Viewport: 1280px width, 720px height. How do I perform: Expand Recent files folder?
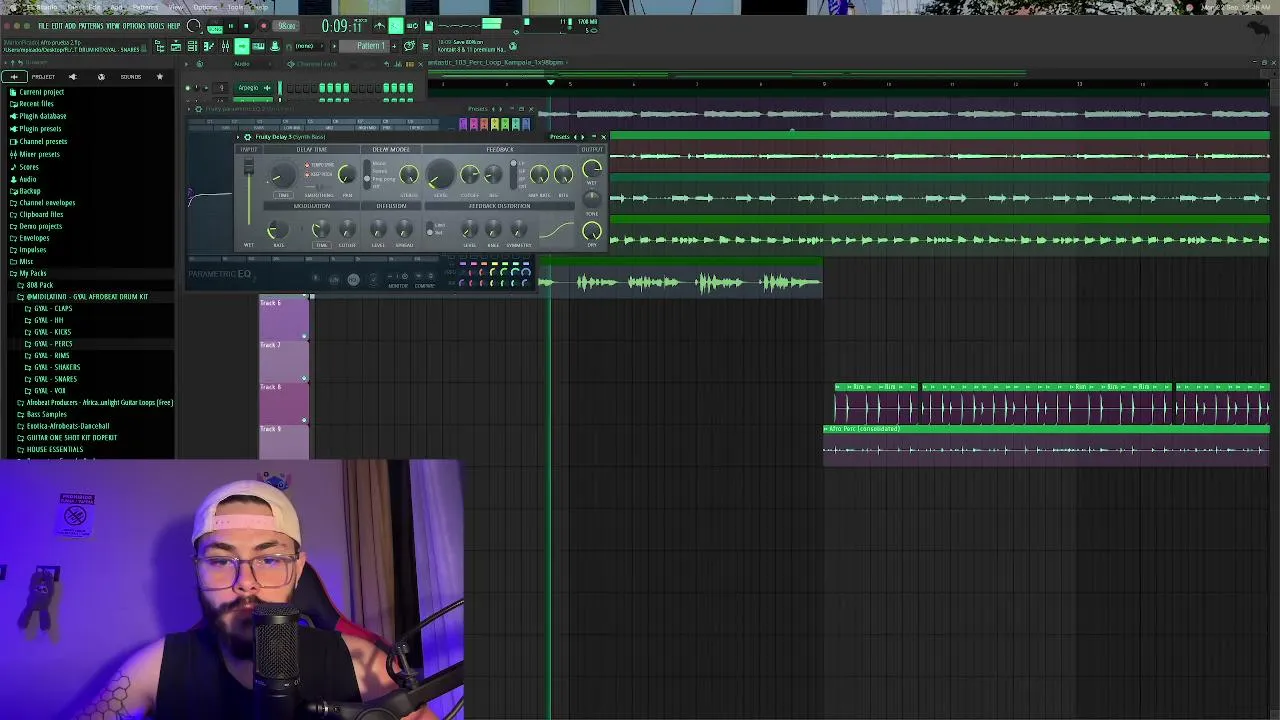click(36, 104)
